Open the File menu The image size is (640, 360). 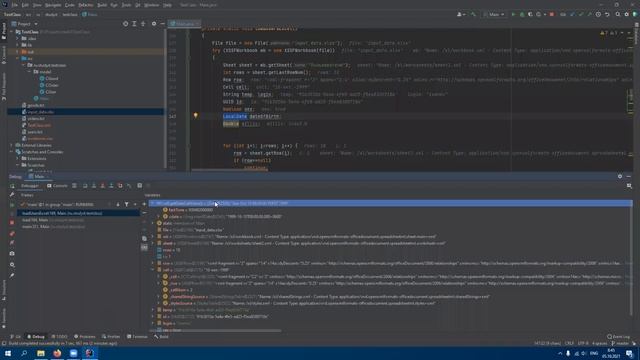pos(15,5)
